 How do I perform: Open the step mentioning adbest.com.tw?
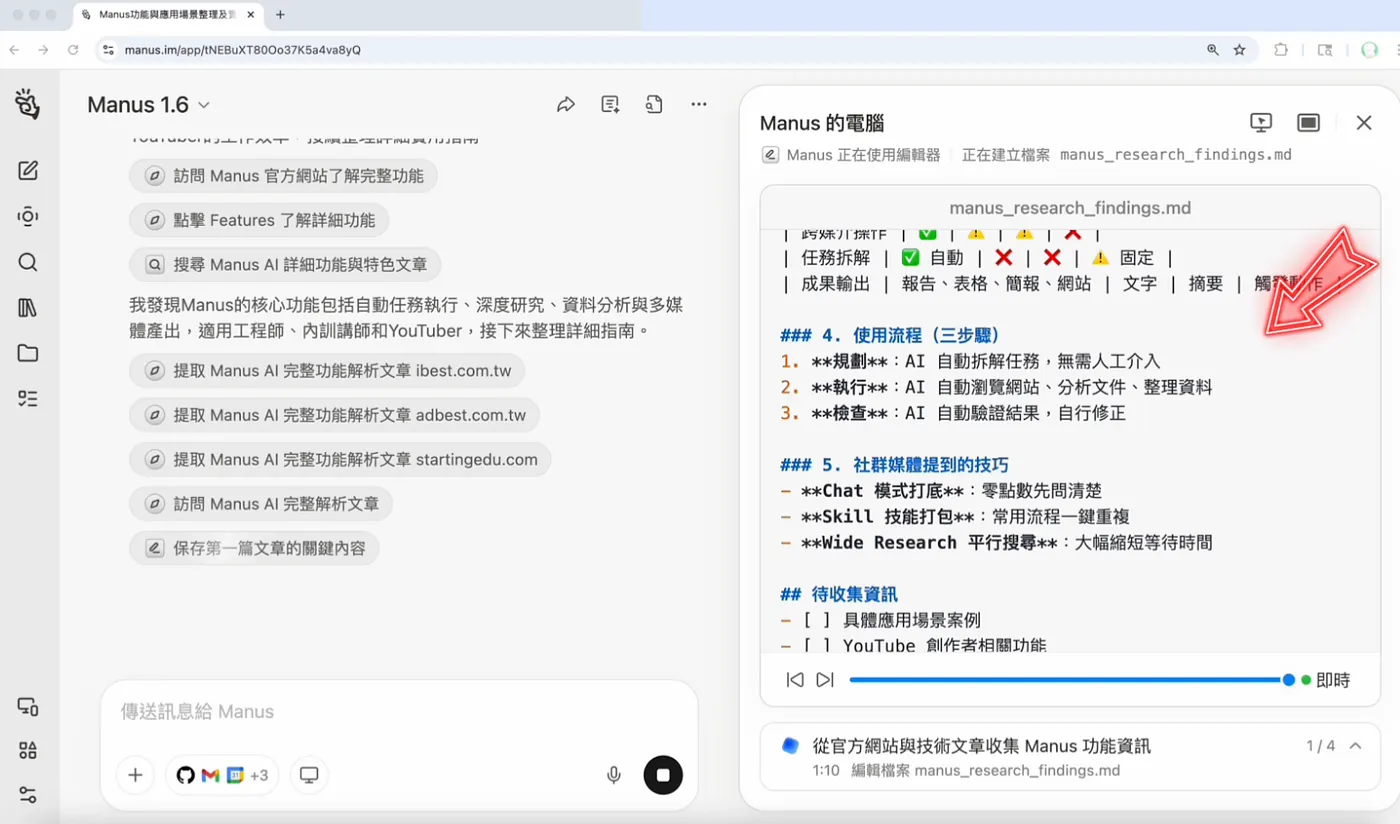(x=335, y=415)
